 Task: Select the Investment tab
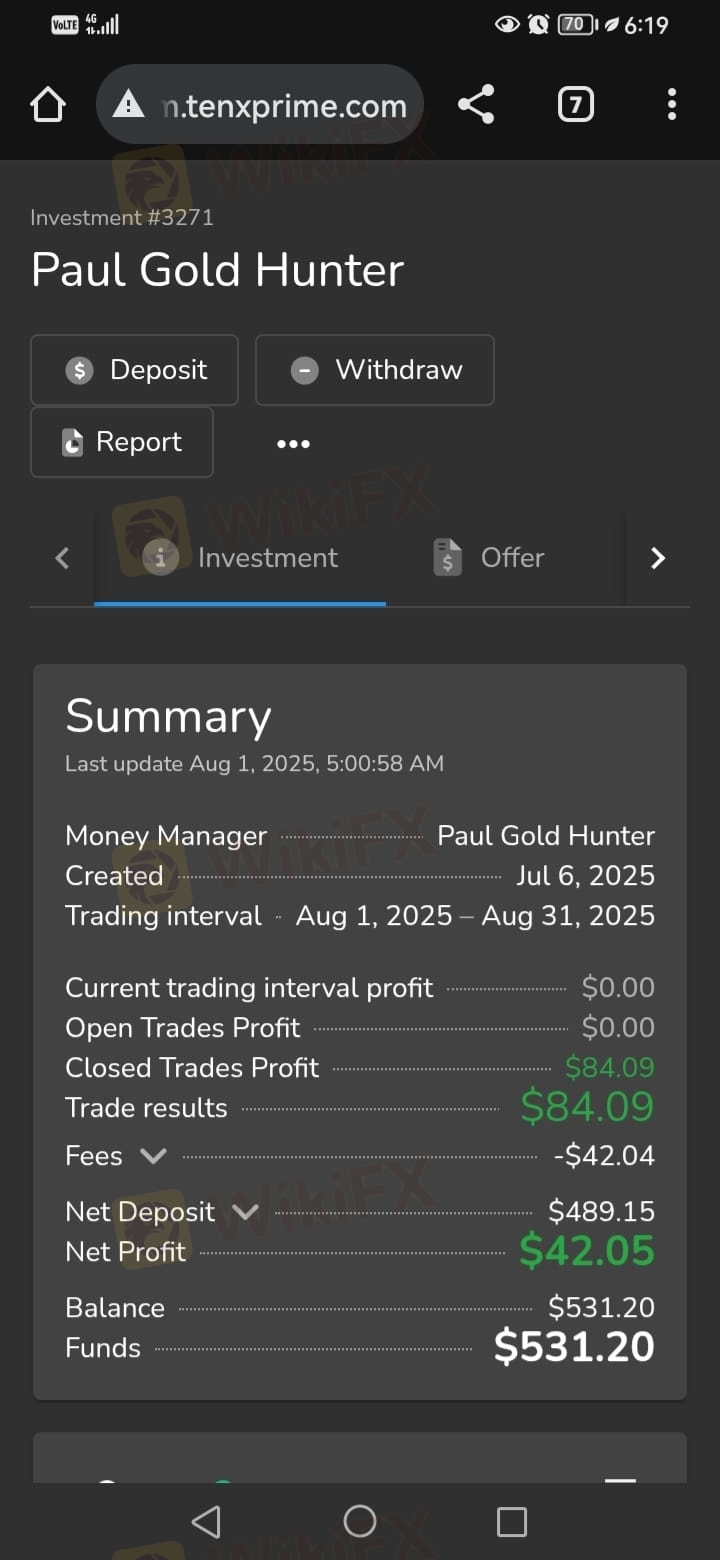point(241,557)
